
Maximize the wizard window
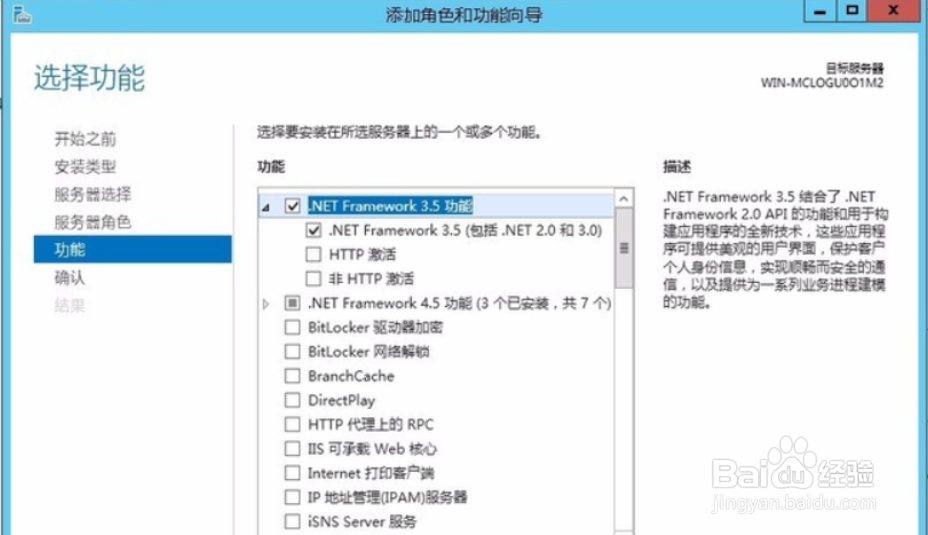[x=852, y=11]
